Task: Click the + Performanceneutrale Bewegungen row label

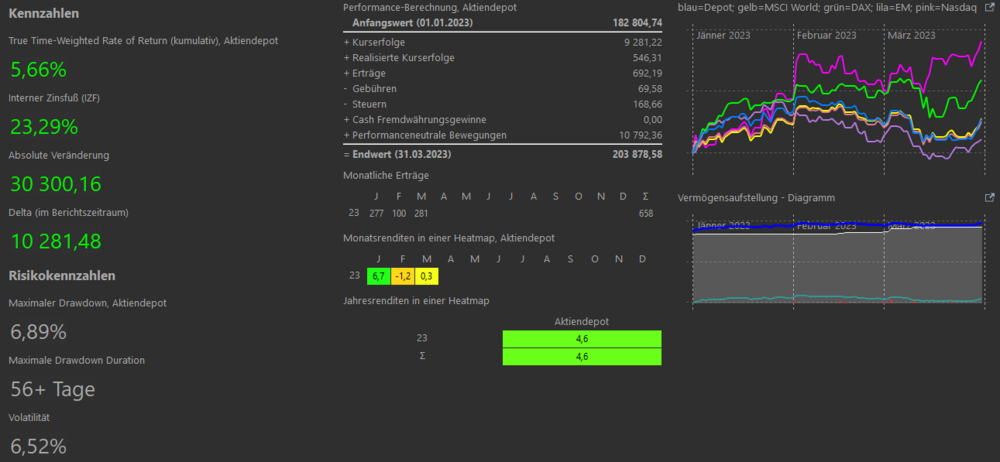Action: click(x=425, y=135)
